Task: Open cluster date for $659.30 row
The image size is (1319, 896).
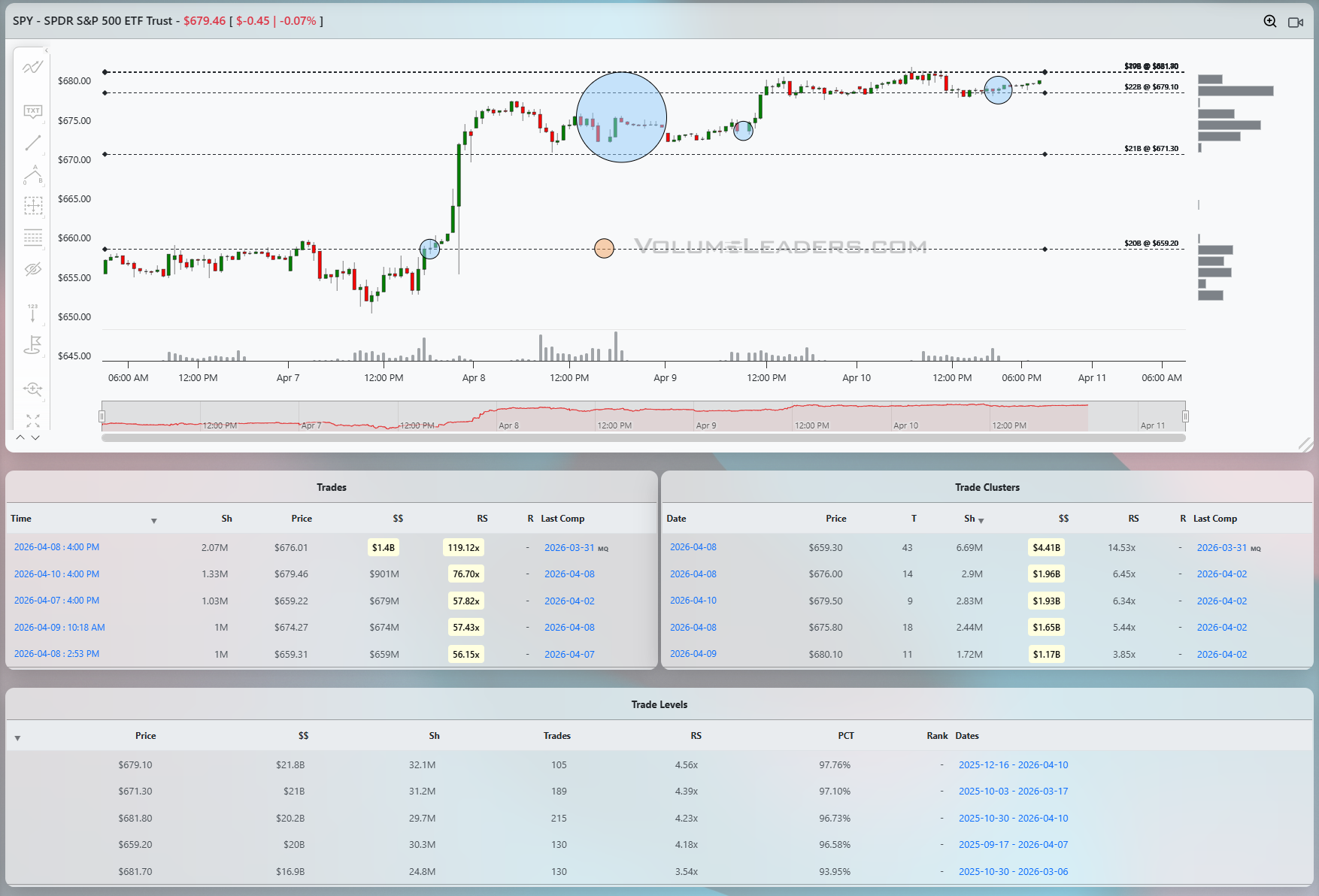Action: click(693, 547)
